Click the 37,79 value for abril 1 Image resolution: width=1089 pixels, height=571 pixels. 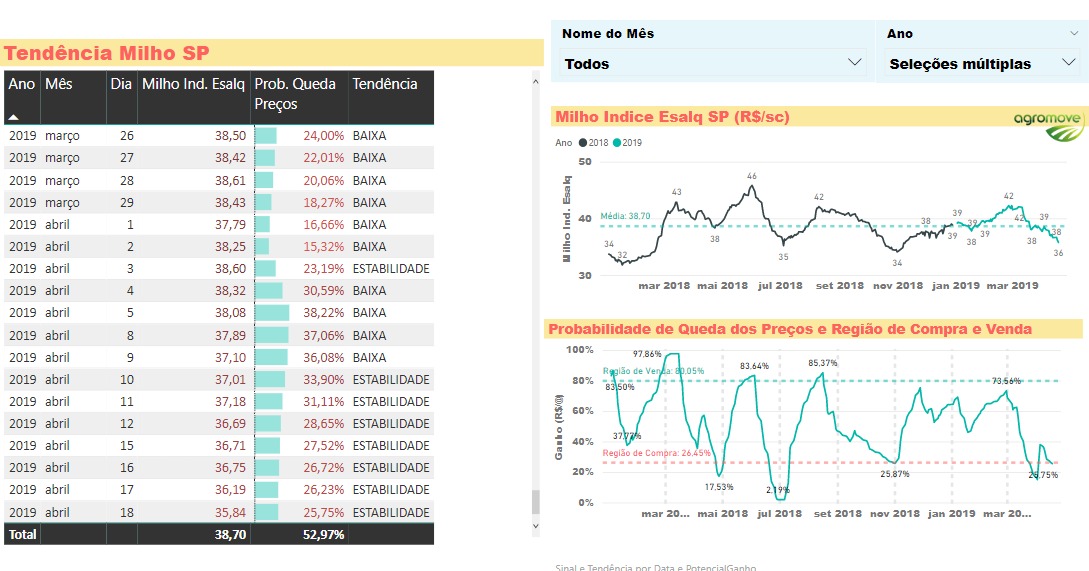click(230, 224)
